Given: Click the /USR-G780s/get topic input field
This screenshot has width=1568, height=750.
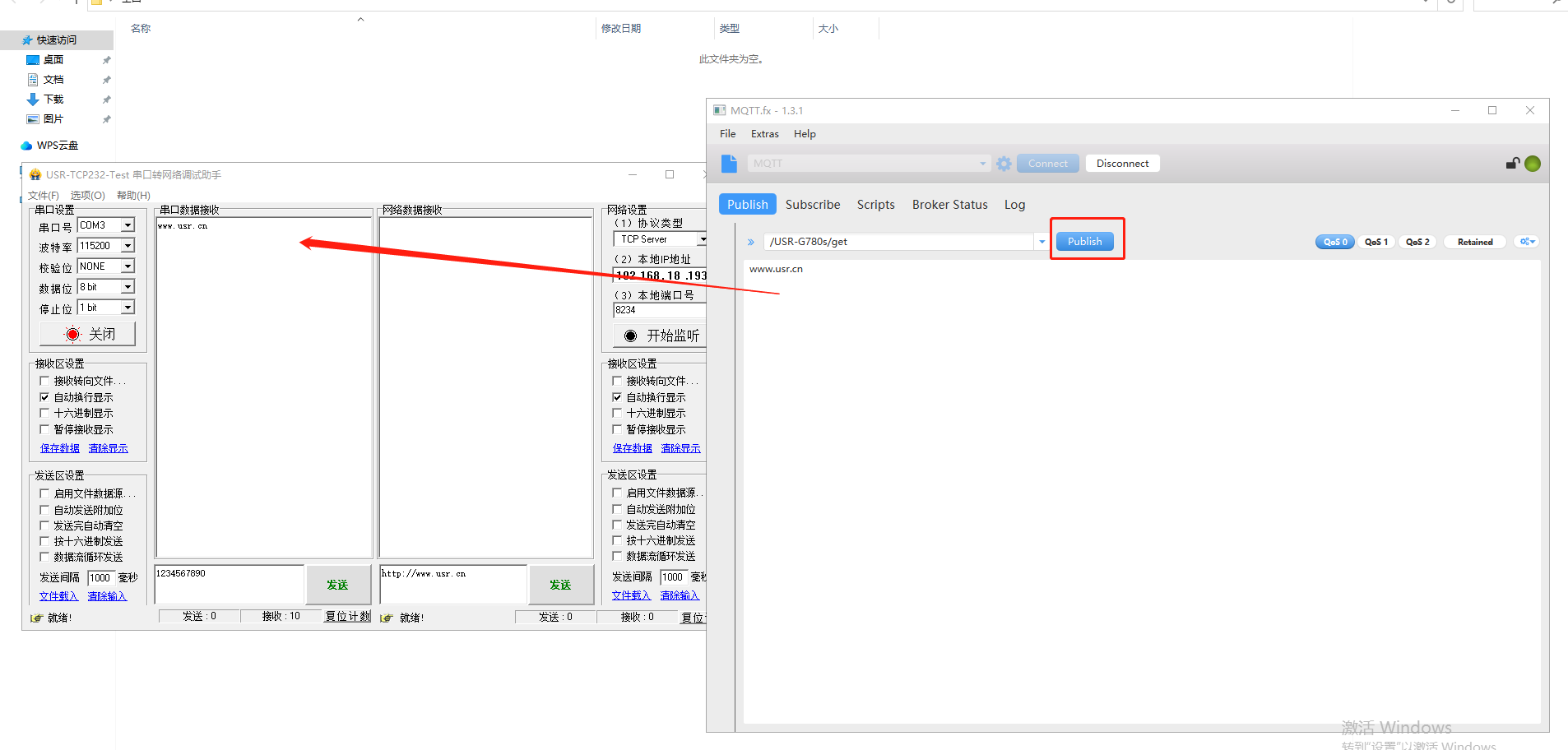Looking at the screenshot, I should pos(898,242).
